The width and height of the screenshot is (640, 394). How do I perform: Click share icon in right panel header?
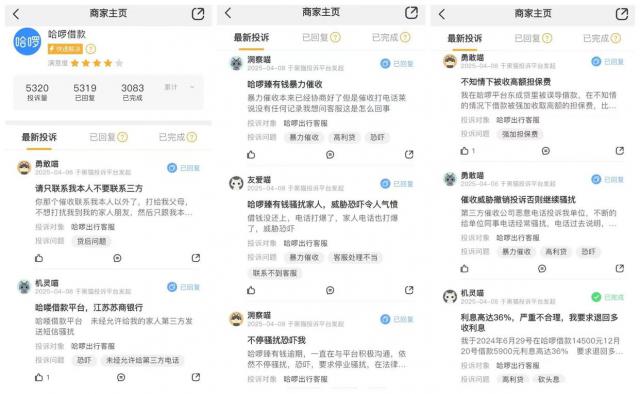[622, 14]
